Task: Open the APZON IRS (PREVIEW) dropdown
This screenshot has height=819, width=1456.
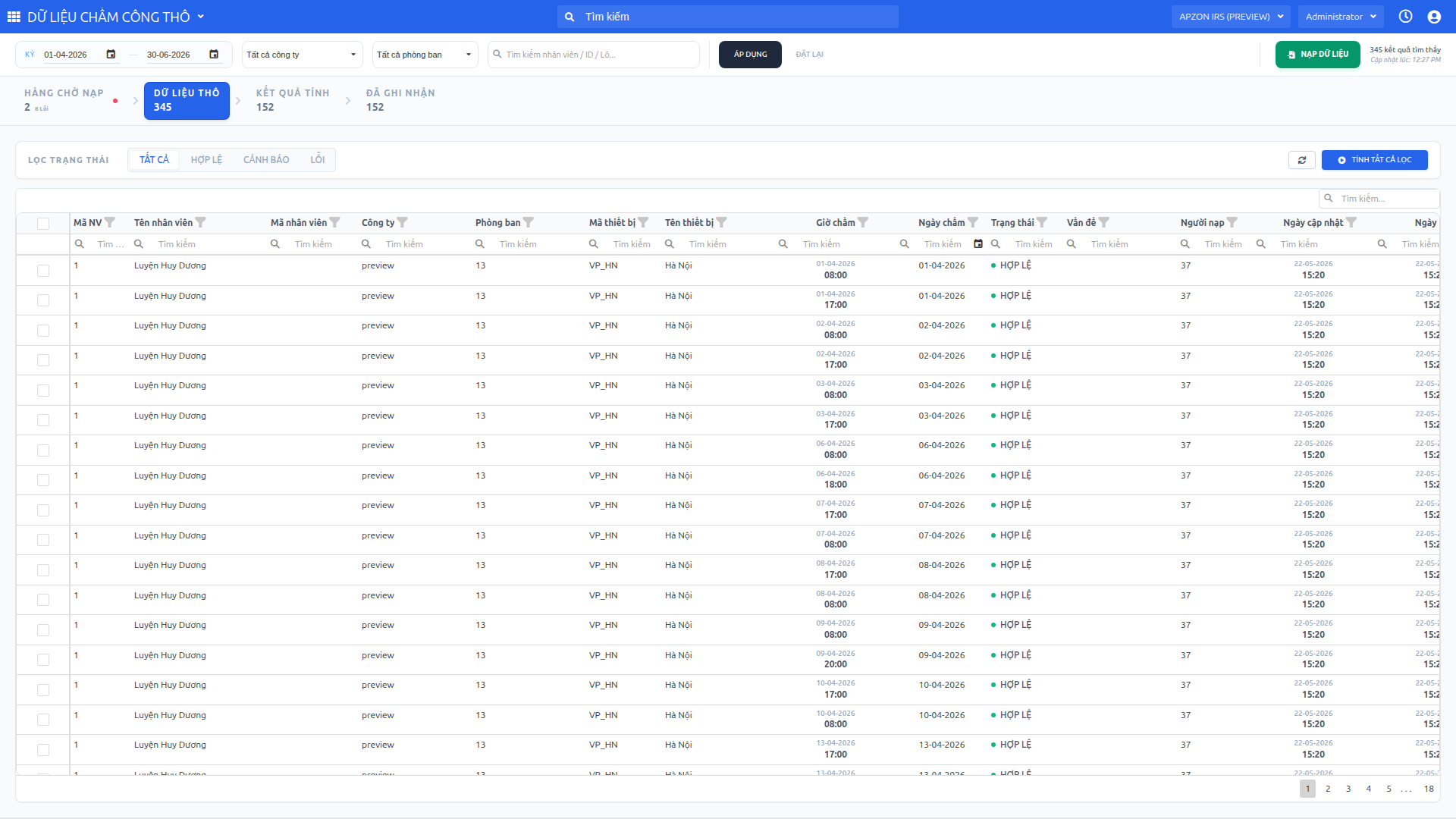Action: (x=1232, y=17)
